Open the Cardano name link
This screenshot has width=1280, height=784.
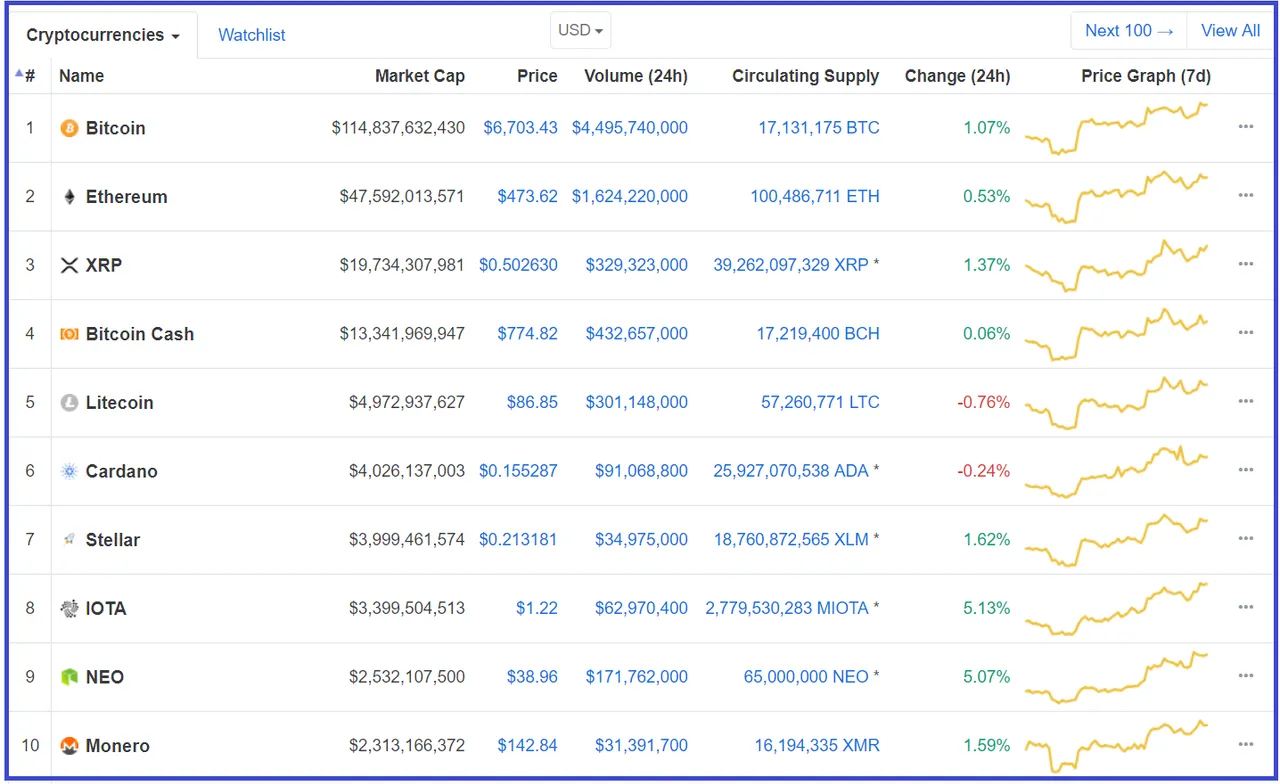122,471
